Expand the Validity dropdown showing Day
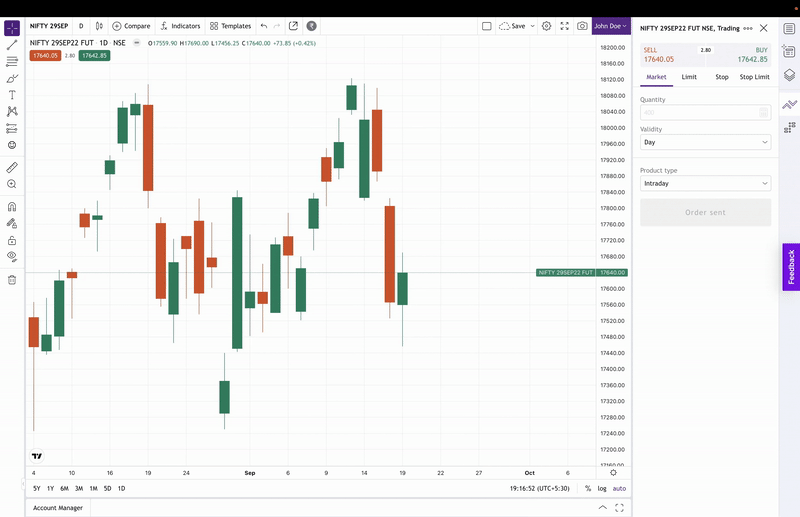The height and width of the screenshot is (517, 800). coord(705,143)
